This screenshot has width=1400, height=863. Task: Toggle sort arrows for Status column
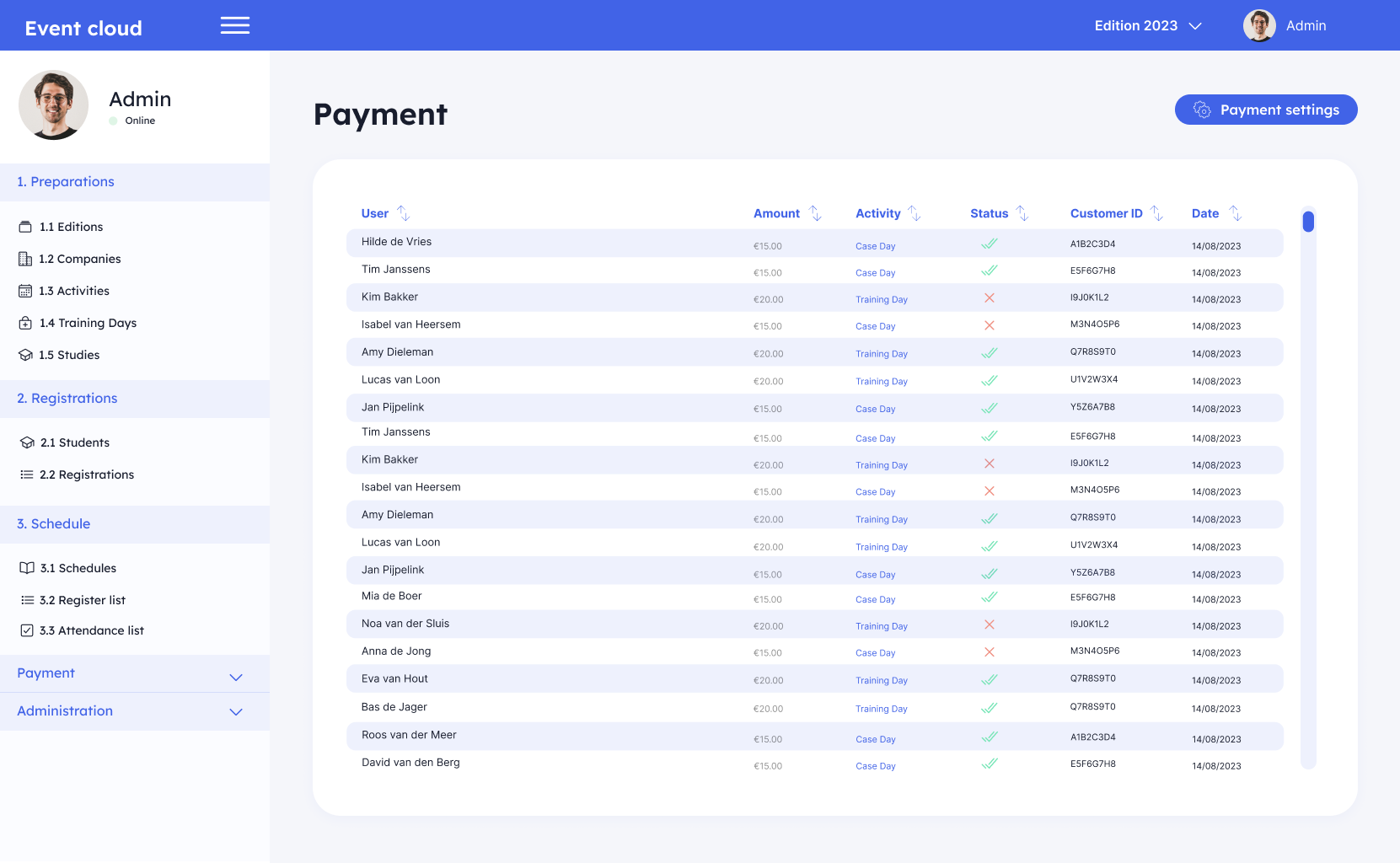coord(1022,213)
